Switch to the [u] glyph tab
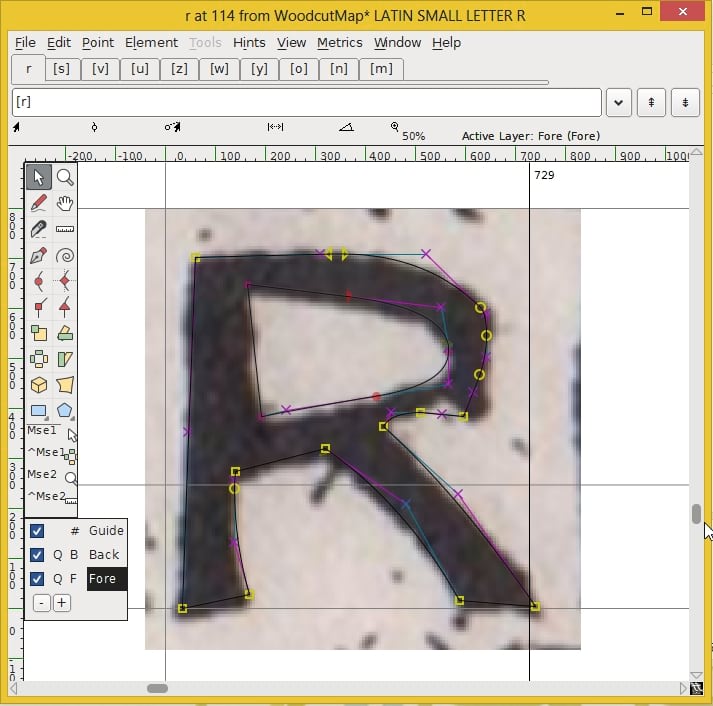The width and height of the screenshot is (713, 706). (x=140, y=69)
